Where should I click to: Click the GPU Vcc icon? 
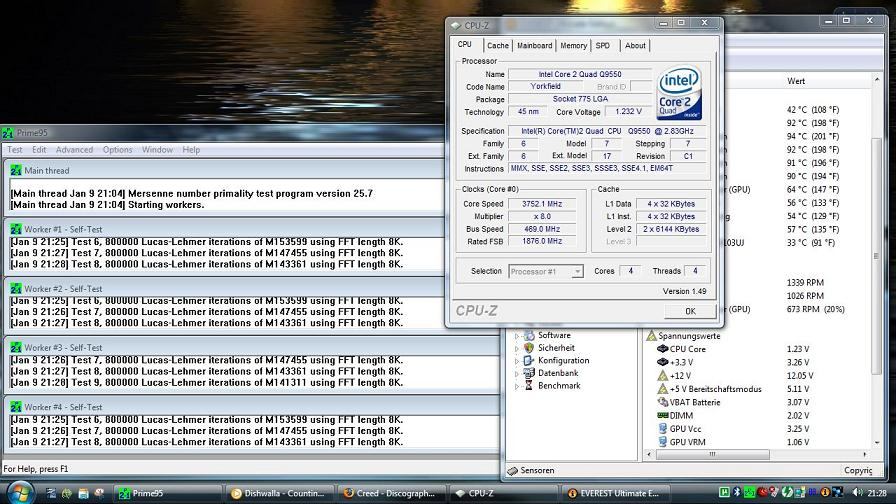[x=663, y=429]
